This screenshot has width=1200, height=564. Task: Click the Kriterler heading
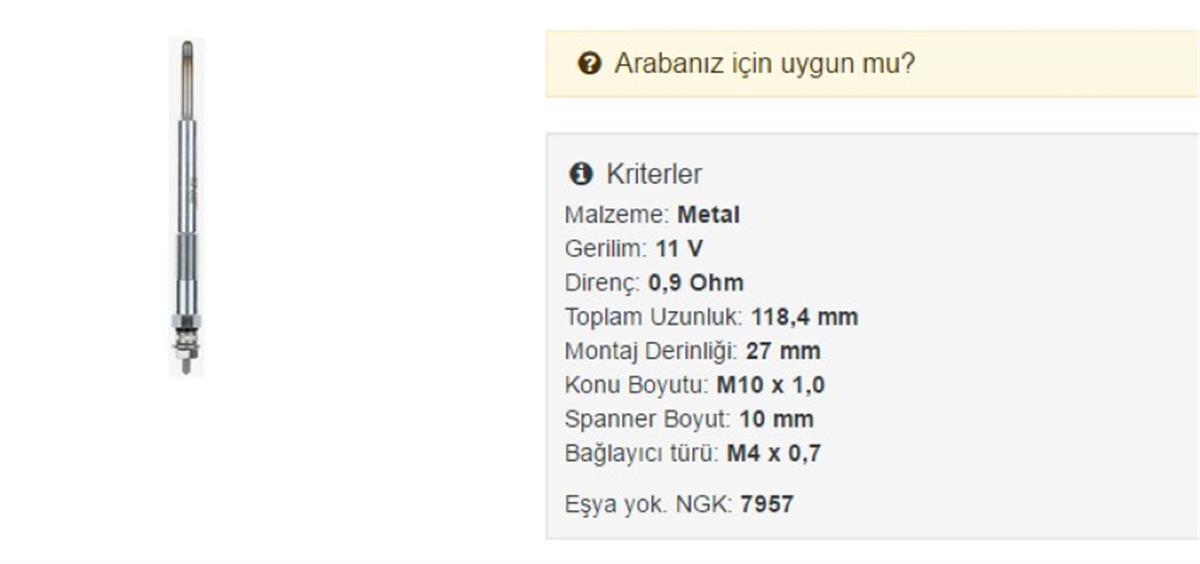pyautogui.click(x=654, y=174)
